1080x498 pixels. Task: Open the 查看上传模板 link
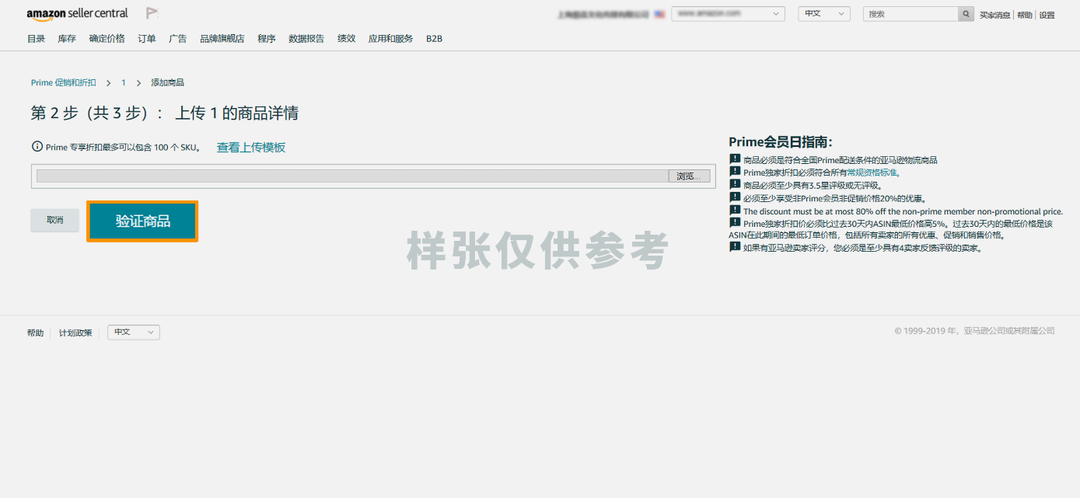click(x=251, y=147)
